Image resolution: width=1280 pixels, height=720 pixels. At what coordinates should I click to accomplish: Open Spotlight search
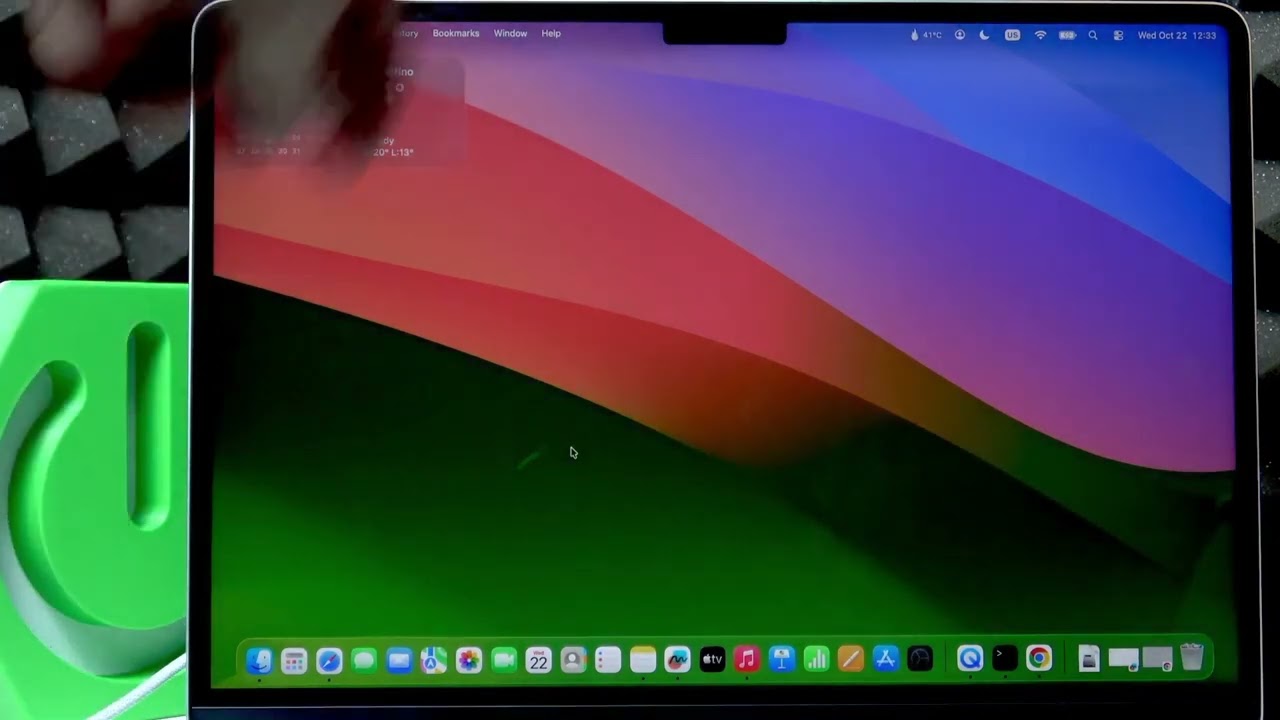(x=1093, y=35)
